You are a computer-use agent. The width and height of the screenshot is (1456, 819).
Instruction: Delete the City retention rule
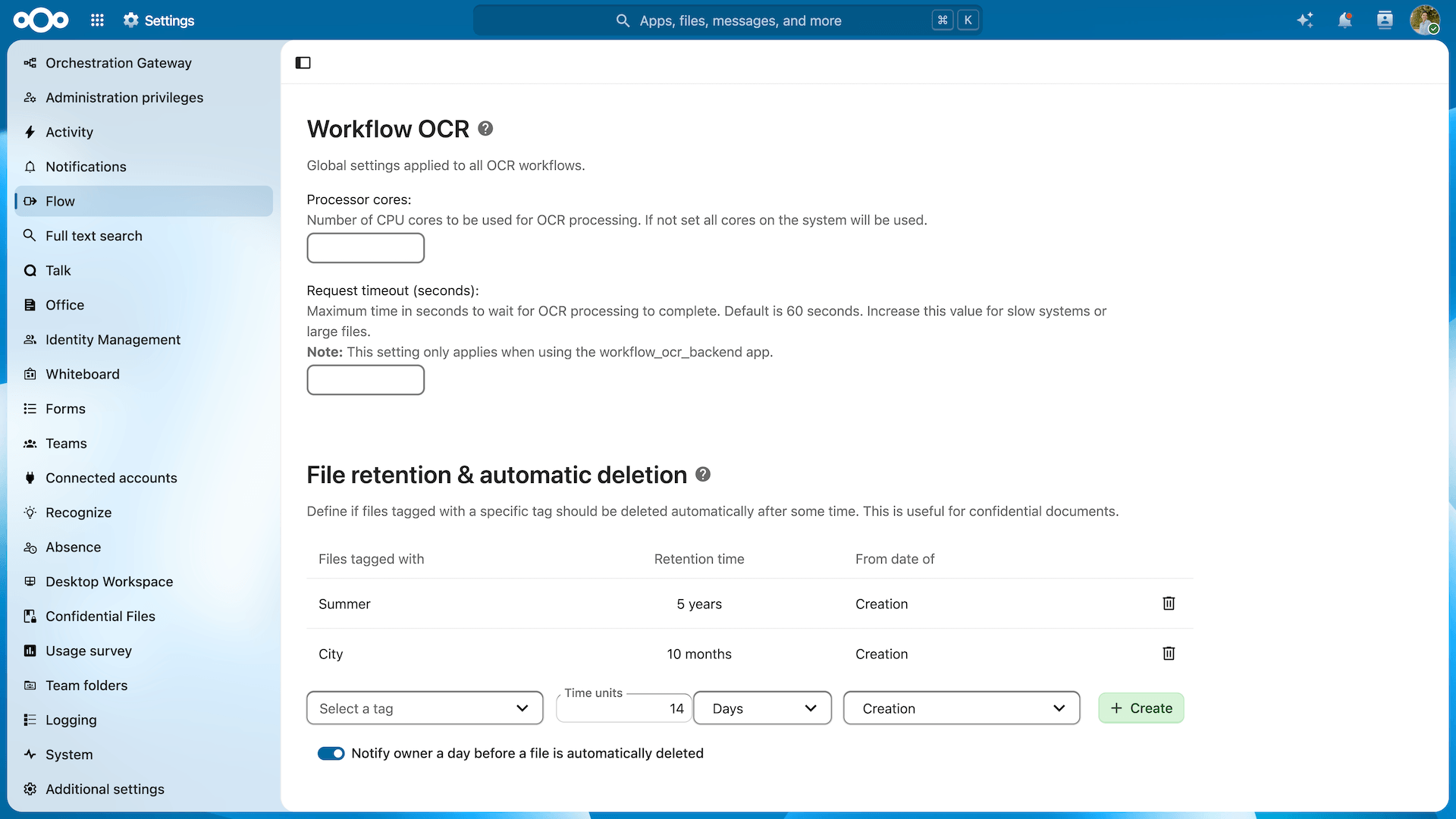[1169, 654]
